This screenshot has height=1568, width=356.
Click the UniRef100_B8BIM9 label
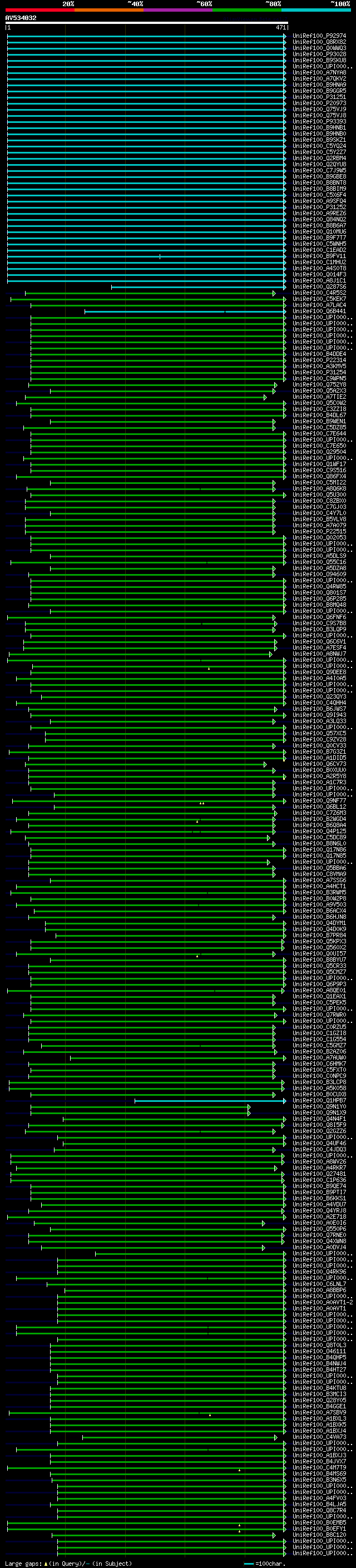(319, 189)
